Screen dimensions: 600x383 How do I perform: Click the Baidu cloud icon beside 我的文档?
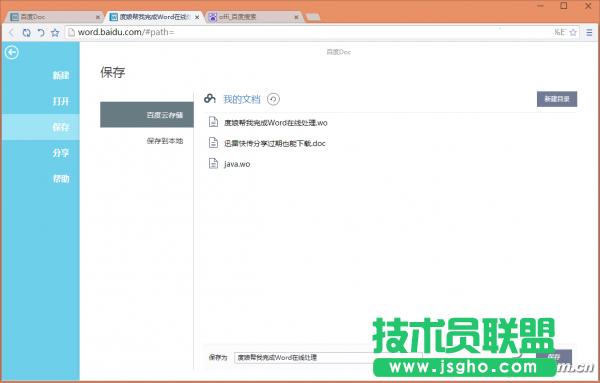210,99
